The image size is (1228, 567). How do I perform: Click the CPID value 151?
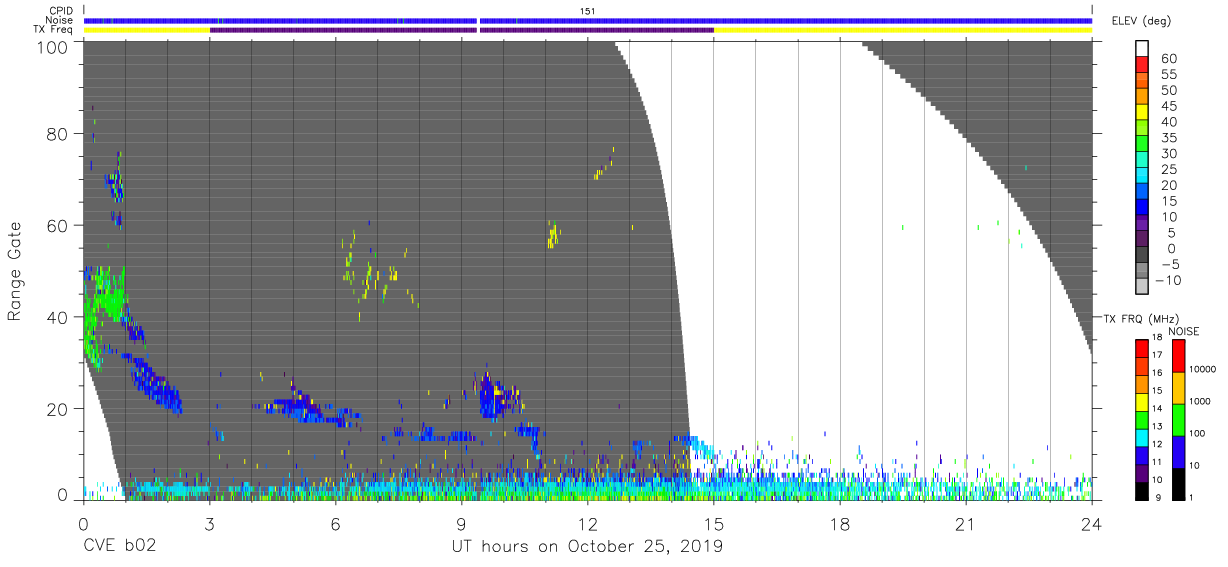(x=587, y=11)
